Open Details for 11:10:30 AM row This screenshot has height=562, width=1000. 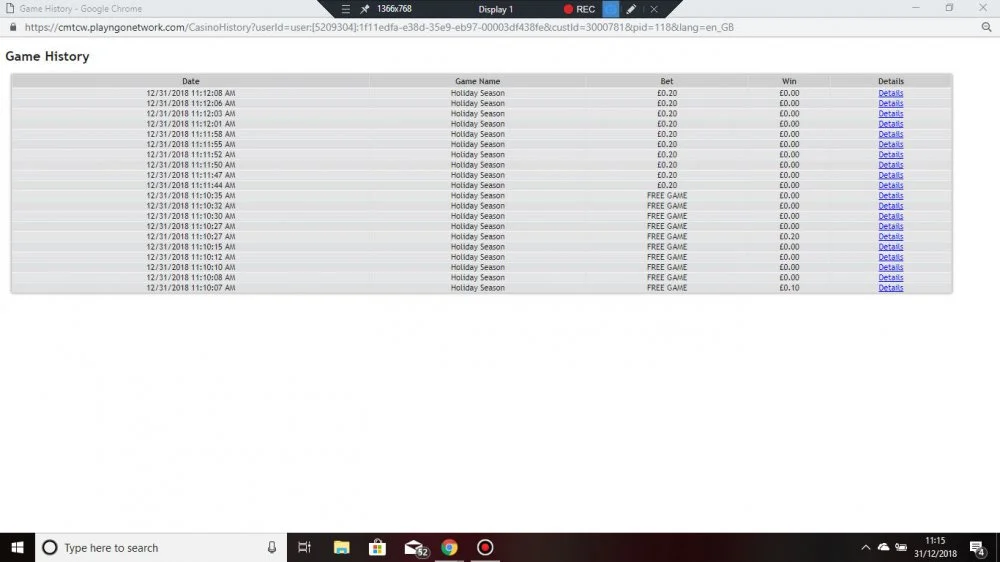coord(890,216)
